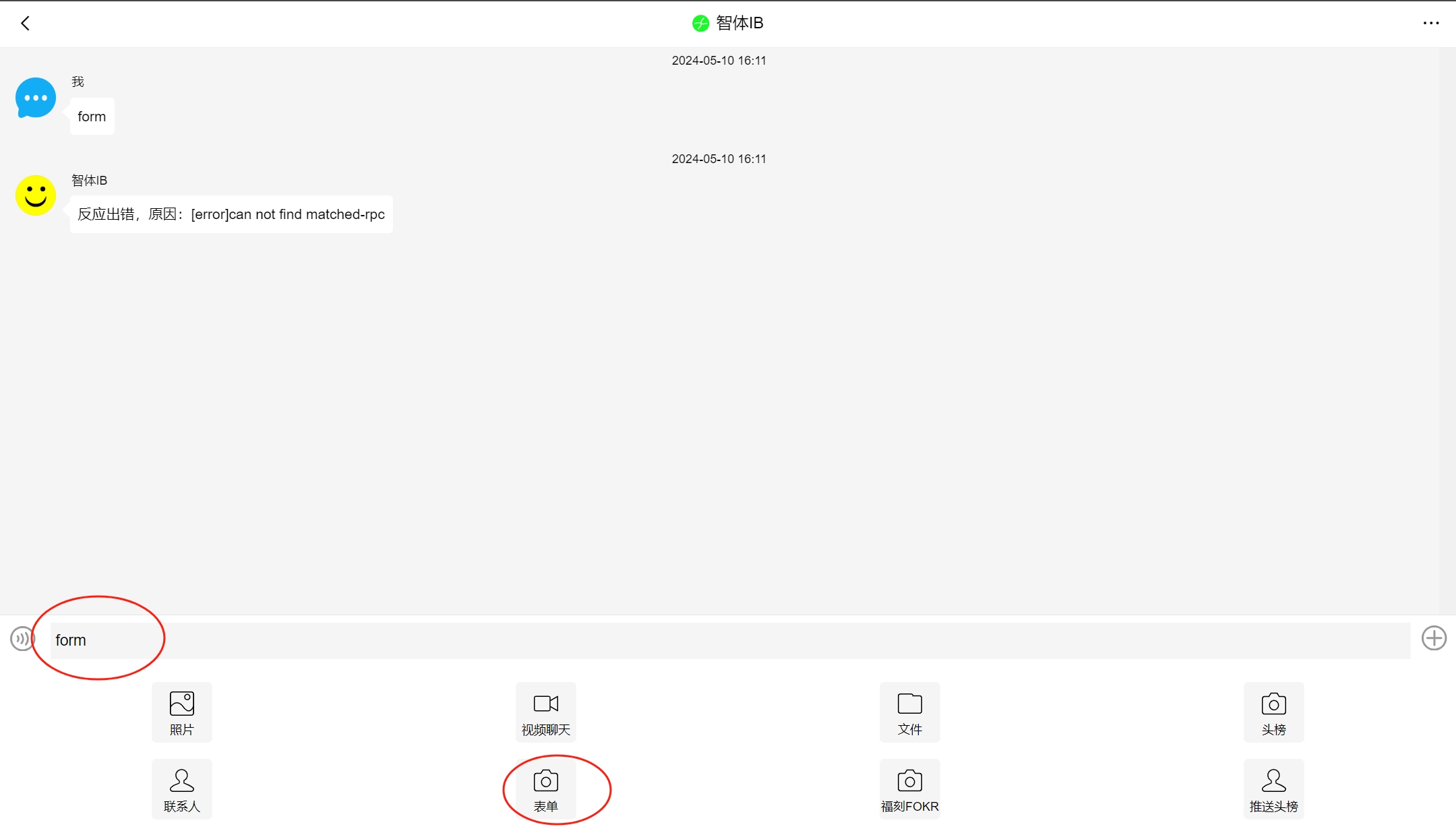The height and width of the screenshot is (835, 1456).
Task: Open the 照片 (Photos) feature
Action: 182,712
